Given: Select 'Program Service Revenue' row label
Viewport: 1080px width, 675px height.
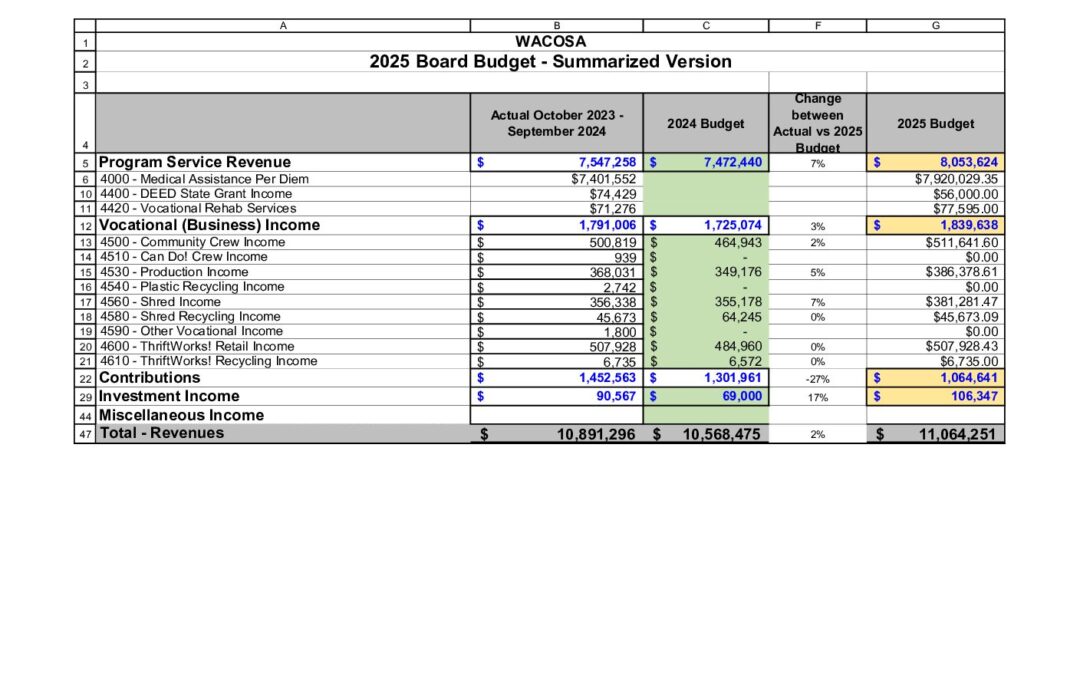Looking at the screenshot, I should 194,162.
